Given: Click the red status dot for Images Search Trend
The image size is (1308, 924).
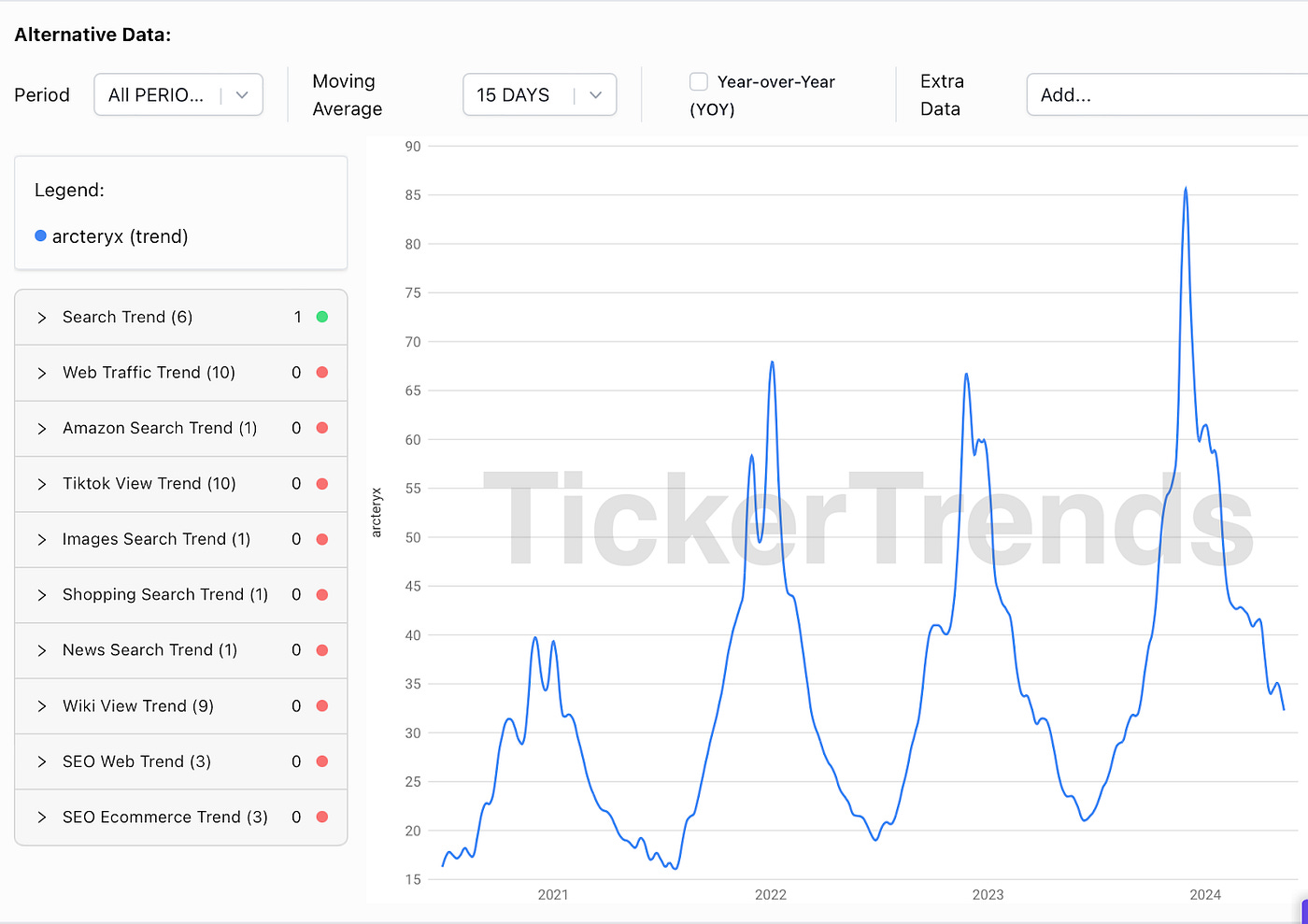Looking at the screenshot, I should 322,539.
